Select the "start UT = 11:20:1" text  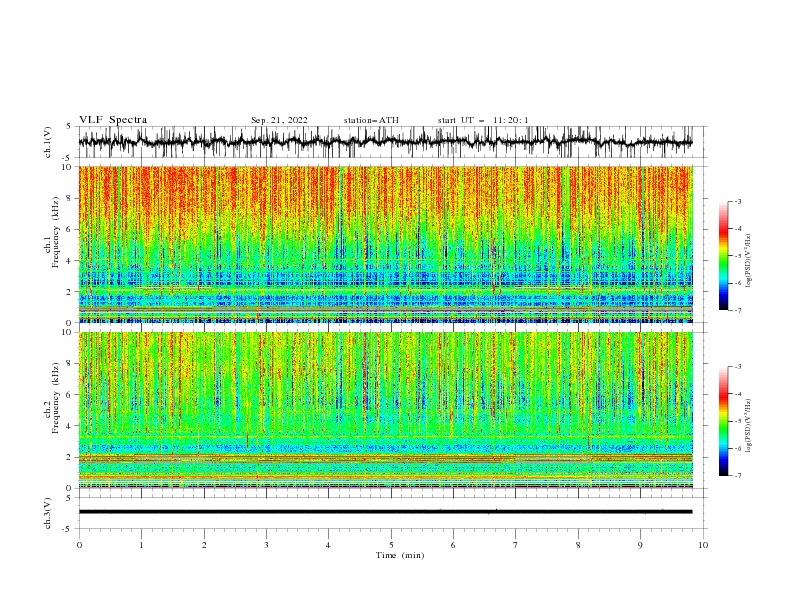[x=483, y=120]
